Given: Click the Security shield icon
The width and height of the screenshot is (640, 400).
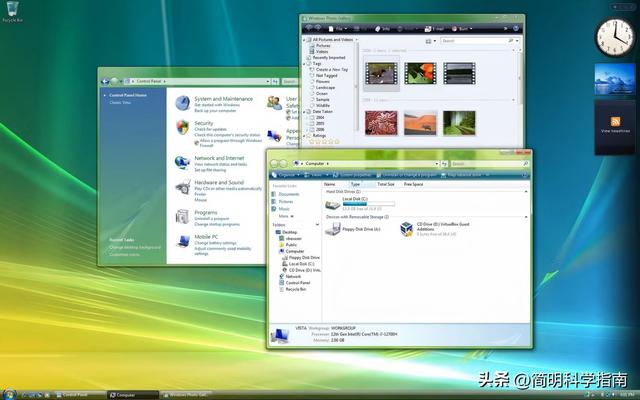Looking at the screenshot, I should tap(183, 127).
